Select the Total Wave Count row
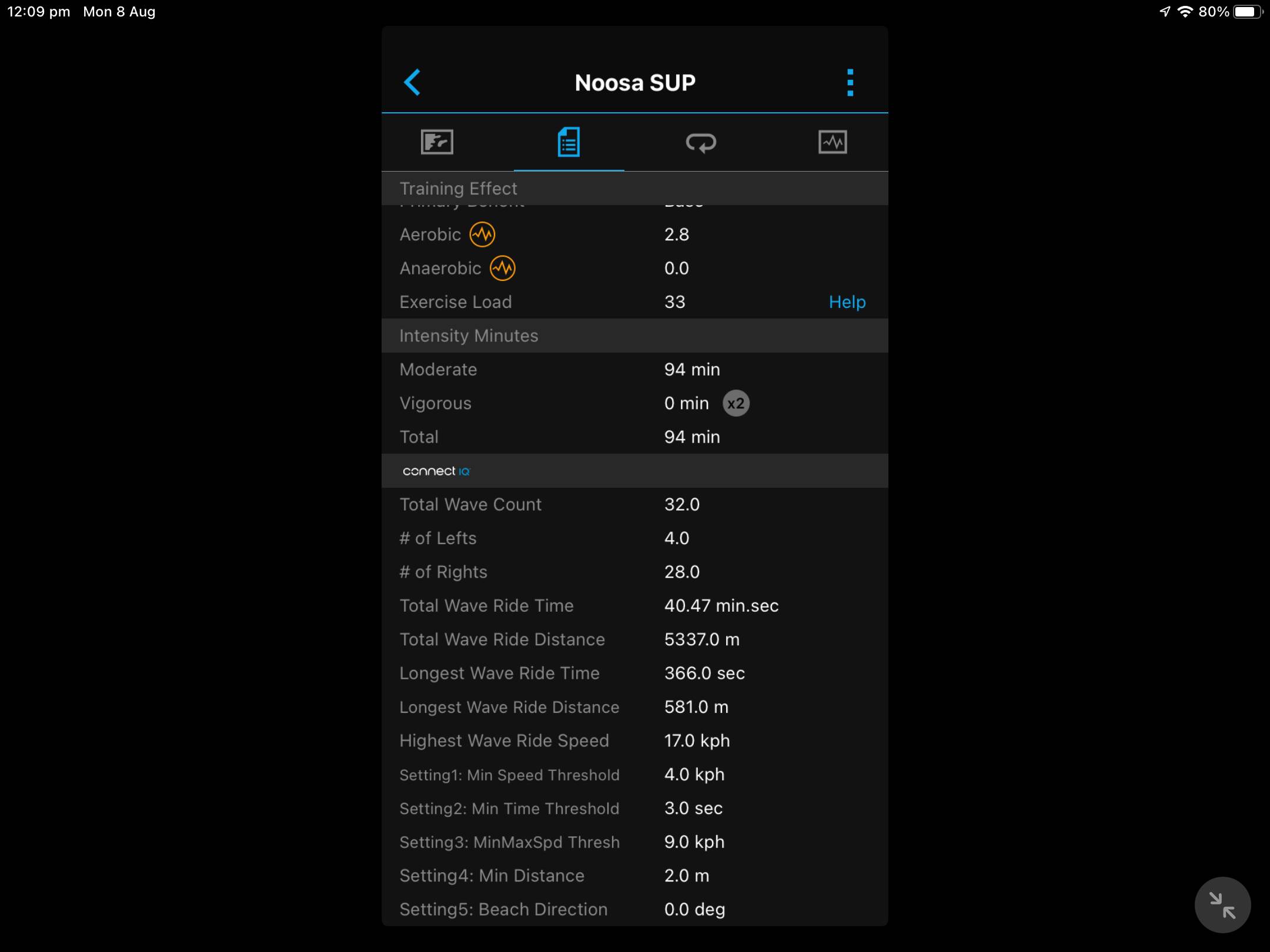 pyautogui.click(x=634, y=505)
